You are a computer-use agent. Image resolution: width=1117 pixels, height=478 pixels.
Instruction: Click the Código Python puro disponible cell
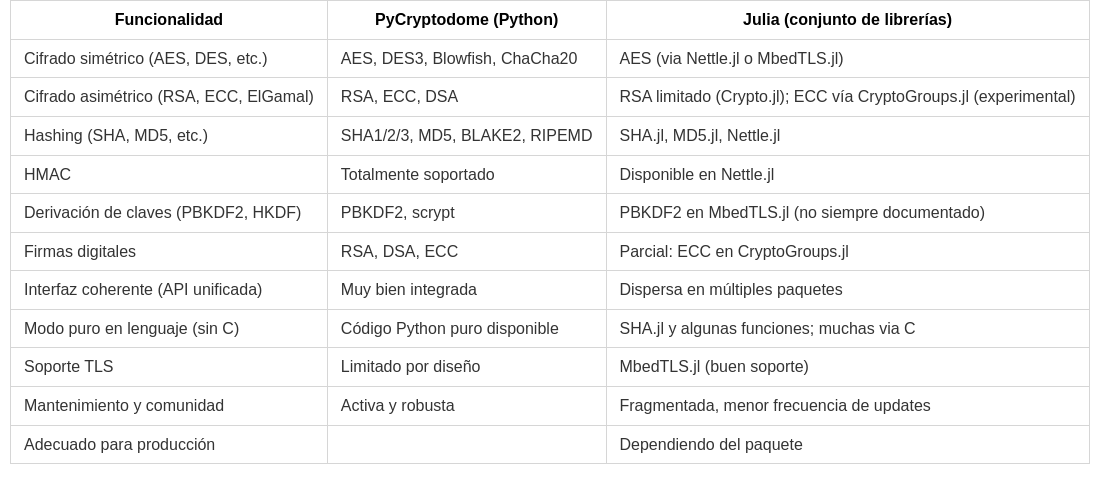point(467,328)
